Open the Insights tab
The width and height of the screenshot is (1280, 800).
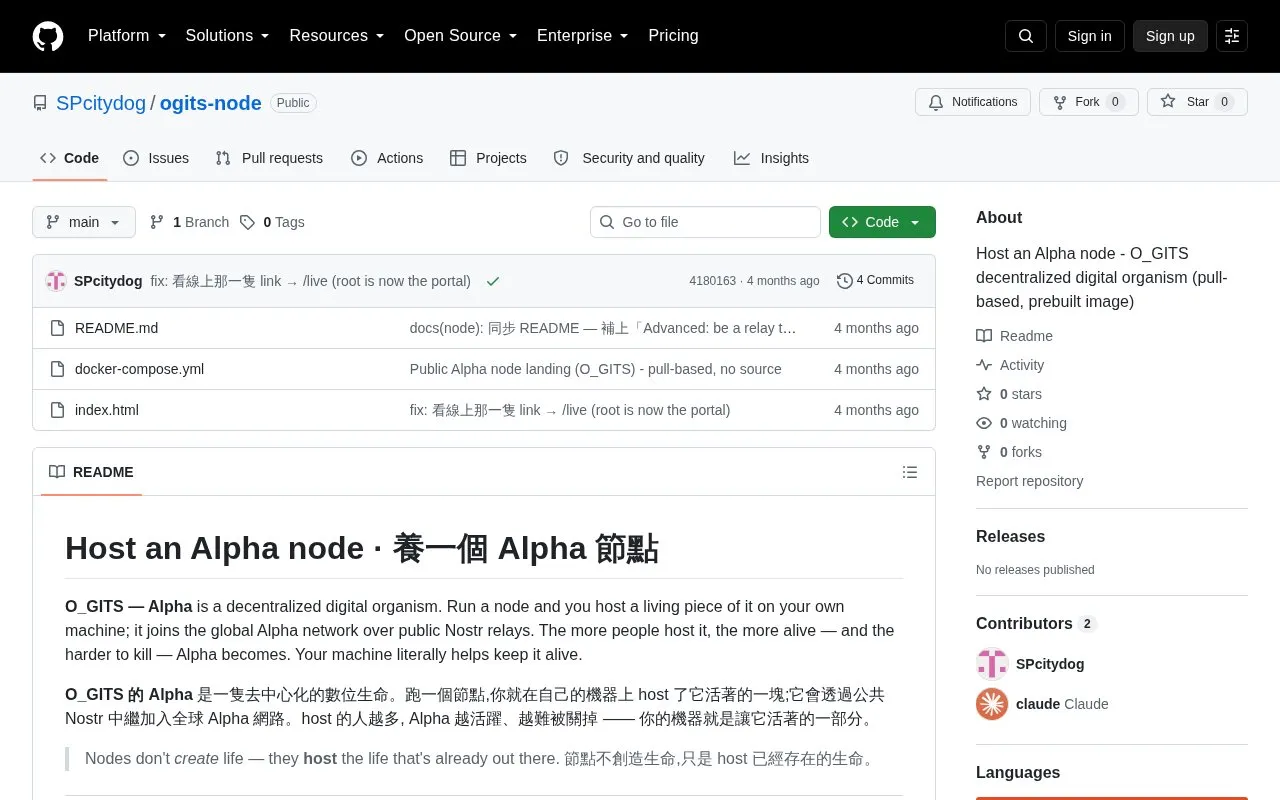(x=771, y=158)
